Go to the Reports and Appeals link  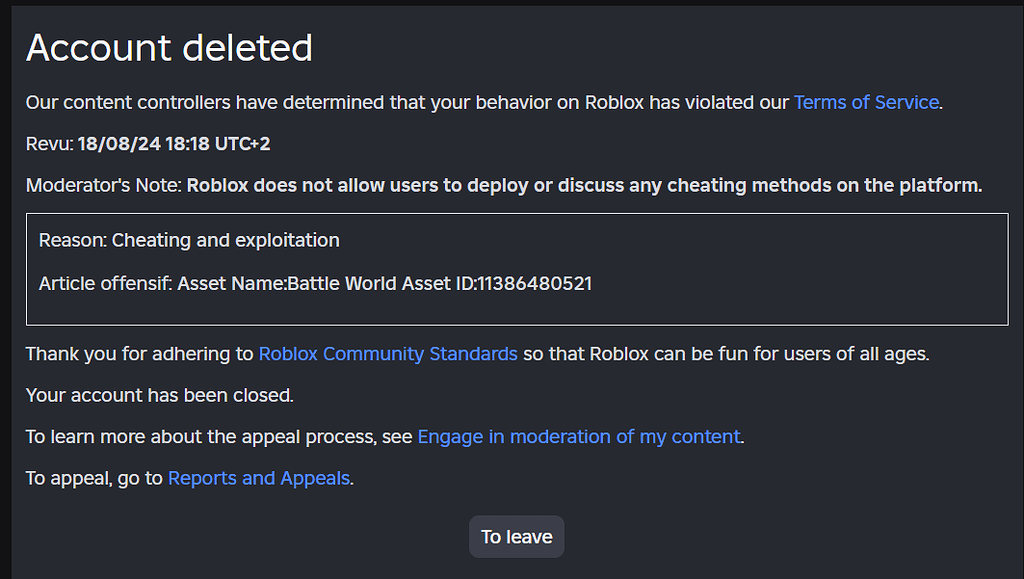click(x=259, y=478)
